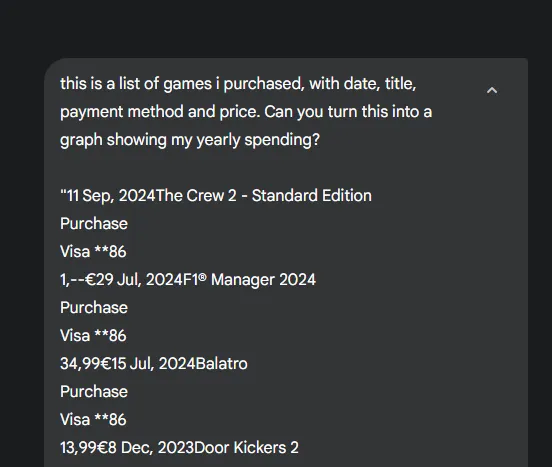Click "The Crew 2 - Standard Edition" title
This screenshot has height=467, width=552.
coord(264,196)
